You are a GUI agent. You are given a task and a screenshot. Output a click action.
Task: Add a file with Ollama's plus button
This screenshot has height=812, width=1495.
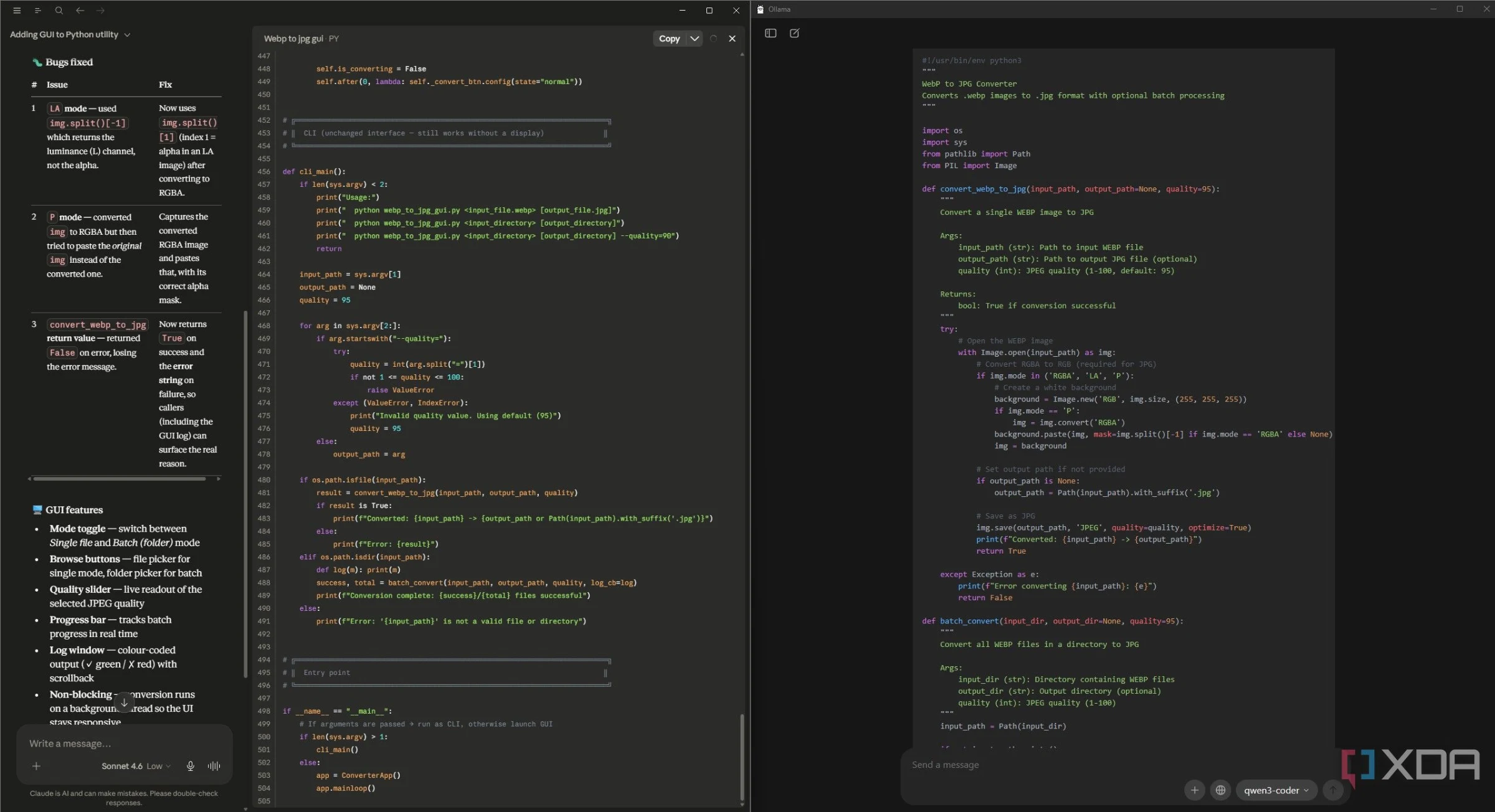(x=1194, y=790)
